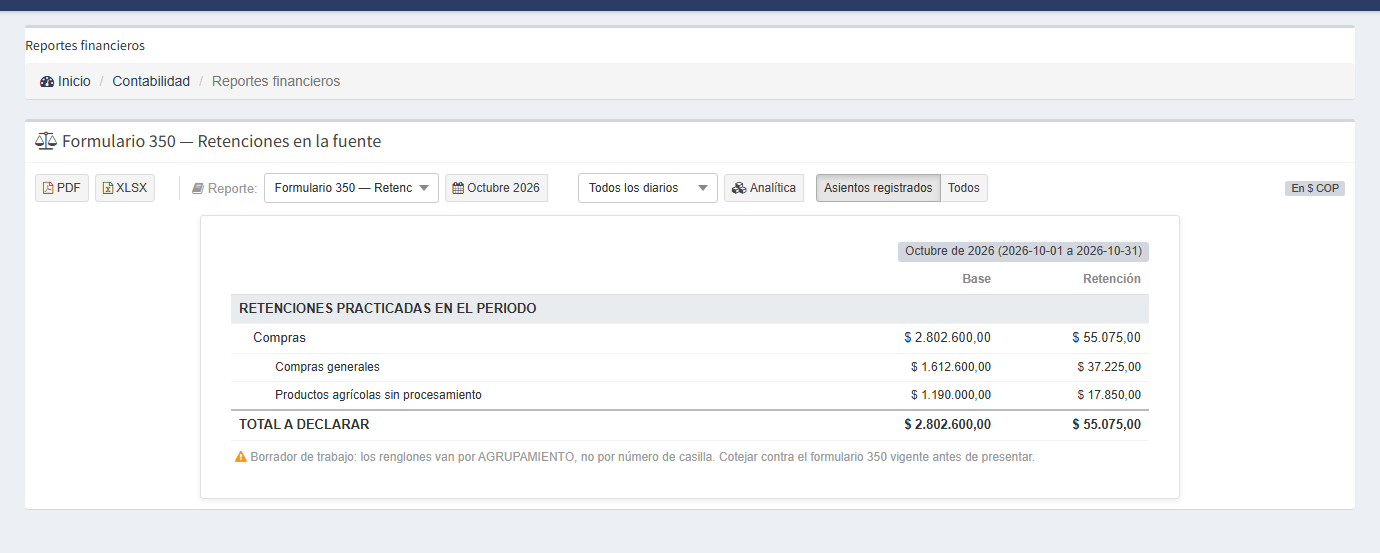
Task: Click the cubes icon in Analítica
Action: (x=739, y=188)
